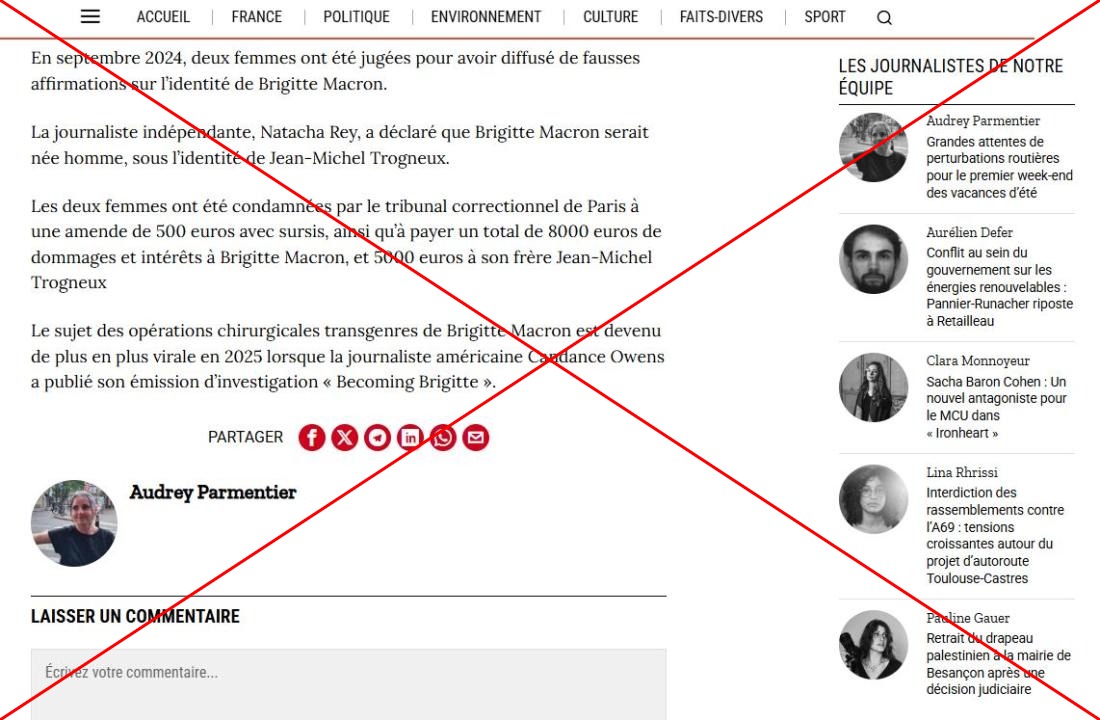The height and width of the screenshot is (720, 1100).
Task: Click the comment text field
Action: [349, 684]
